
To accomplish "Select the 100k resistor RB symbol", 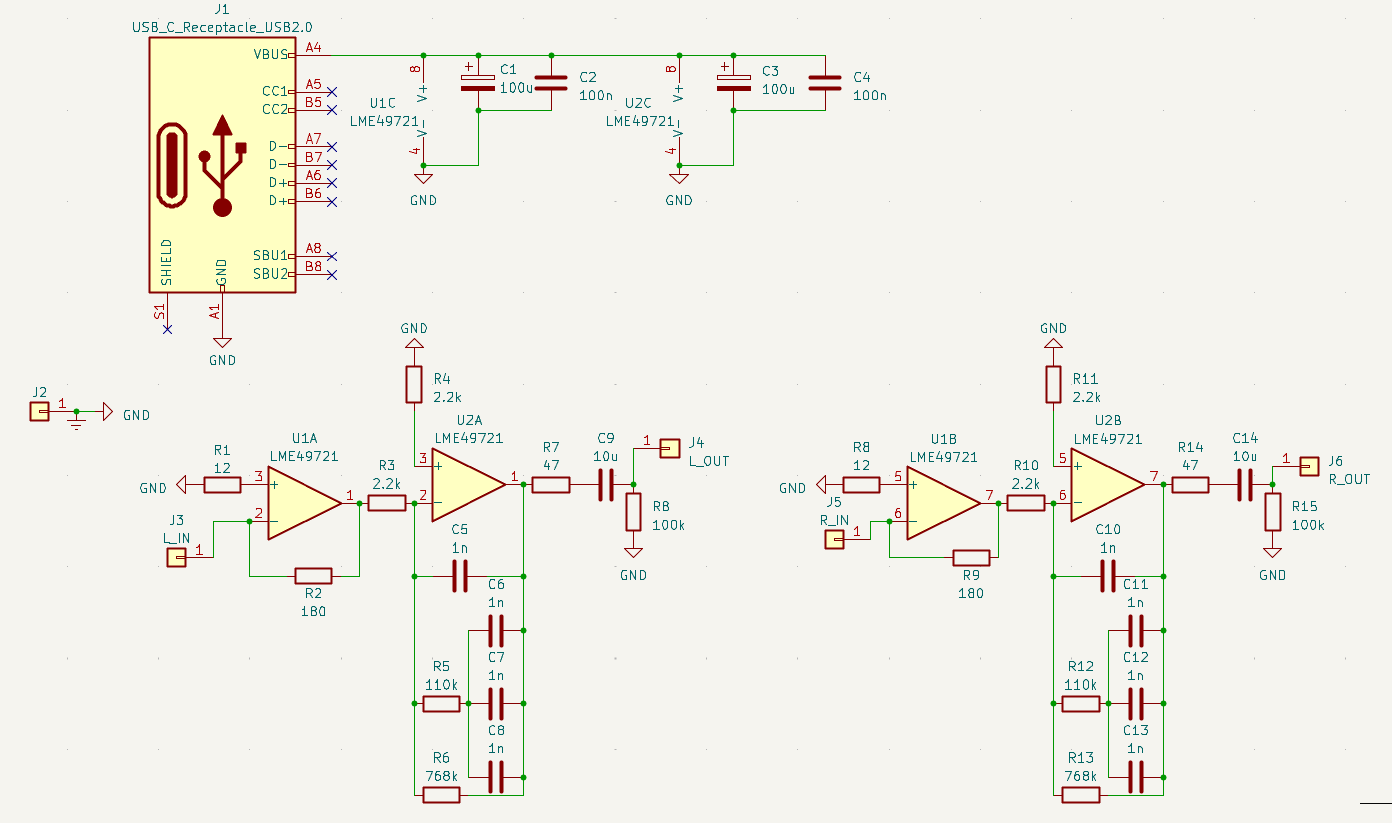I will click(x=633, y=512).
